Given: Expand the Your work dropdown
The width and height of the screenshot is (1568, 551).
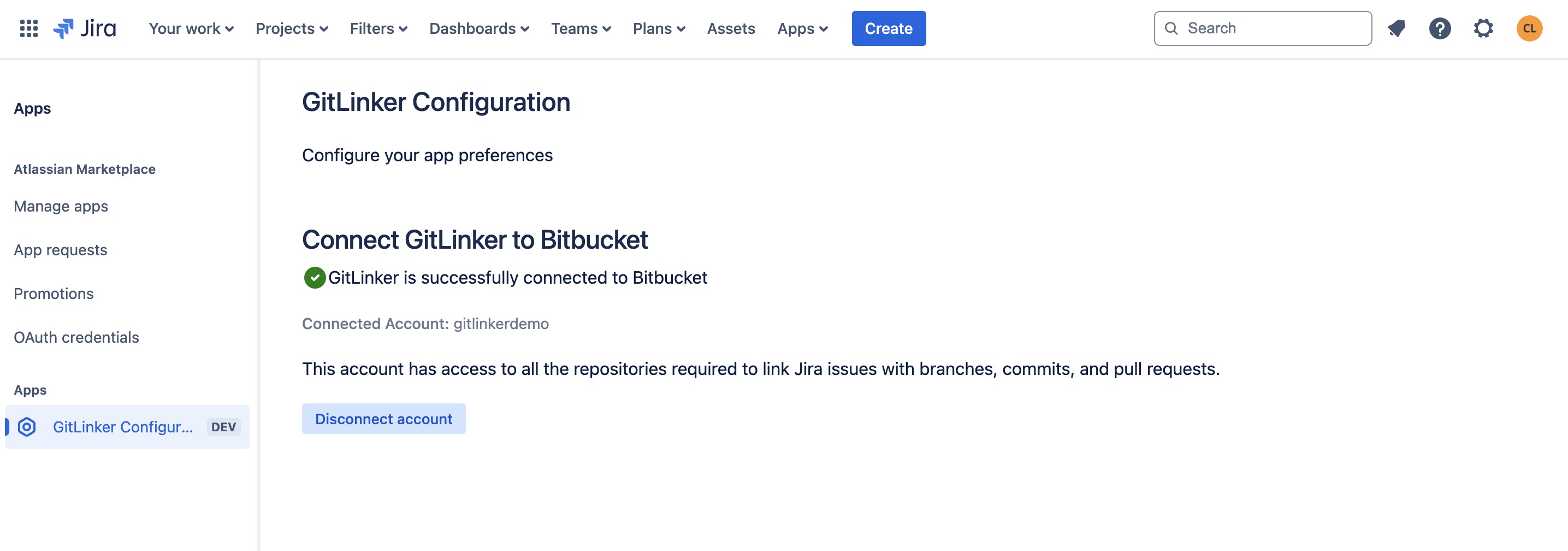Looking at the screenshot, I should 191,28.
